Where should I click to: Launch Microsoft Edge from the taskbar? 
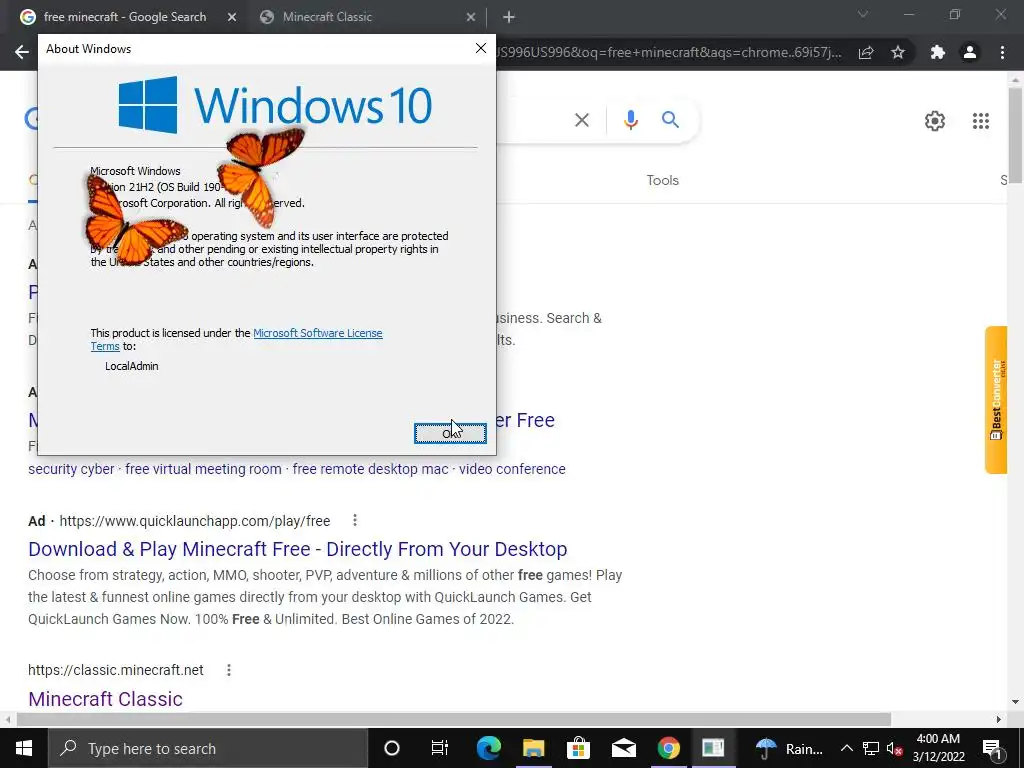tap(488, 748)
